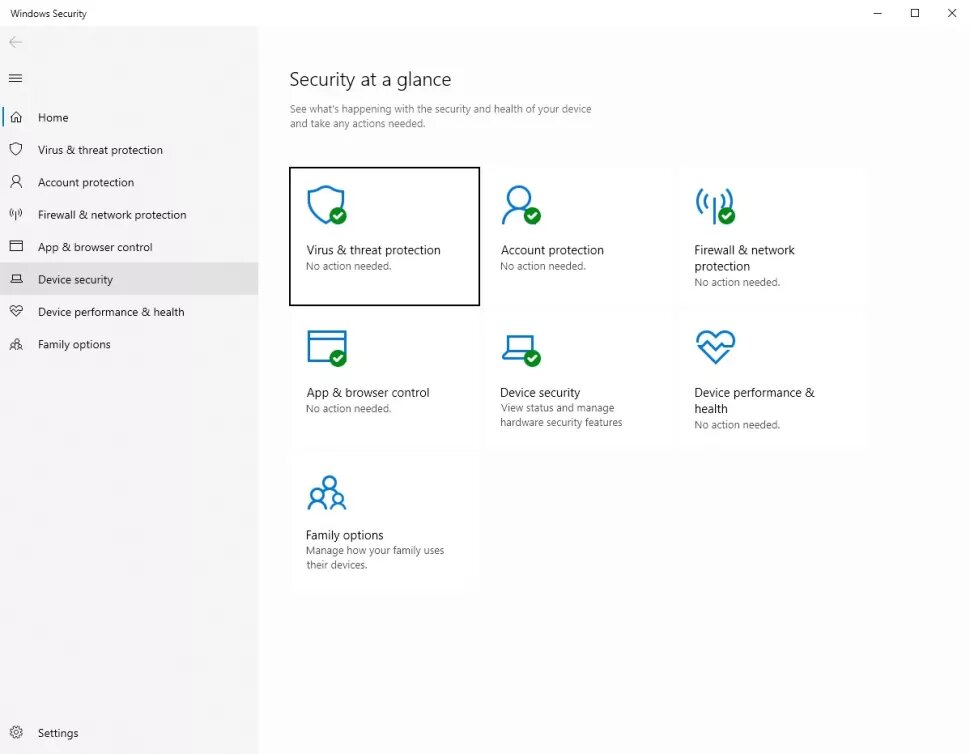Screen dimensions: 970x754
Task: Click the antenna icon in the sidebar
Action: 16,214
